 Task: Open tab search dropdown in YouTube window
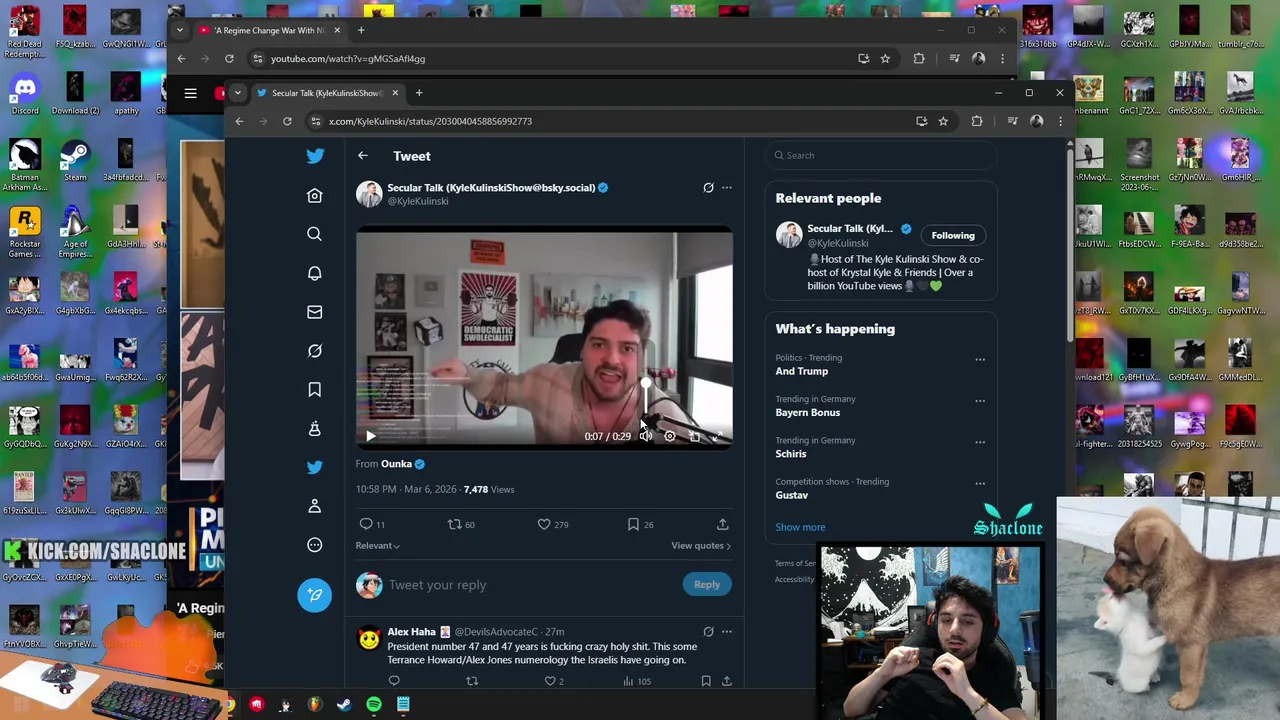tap(179, 30)
